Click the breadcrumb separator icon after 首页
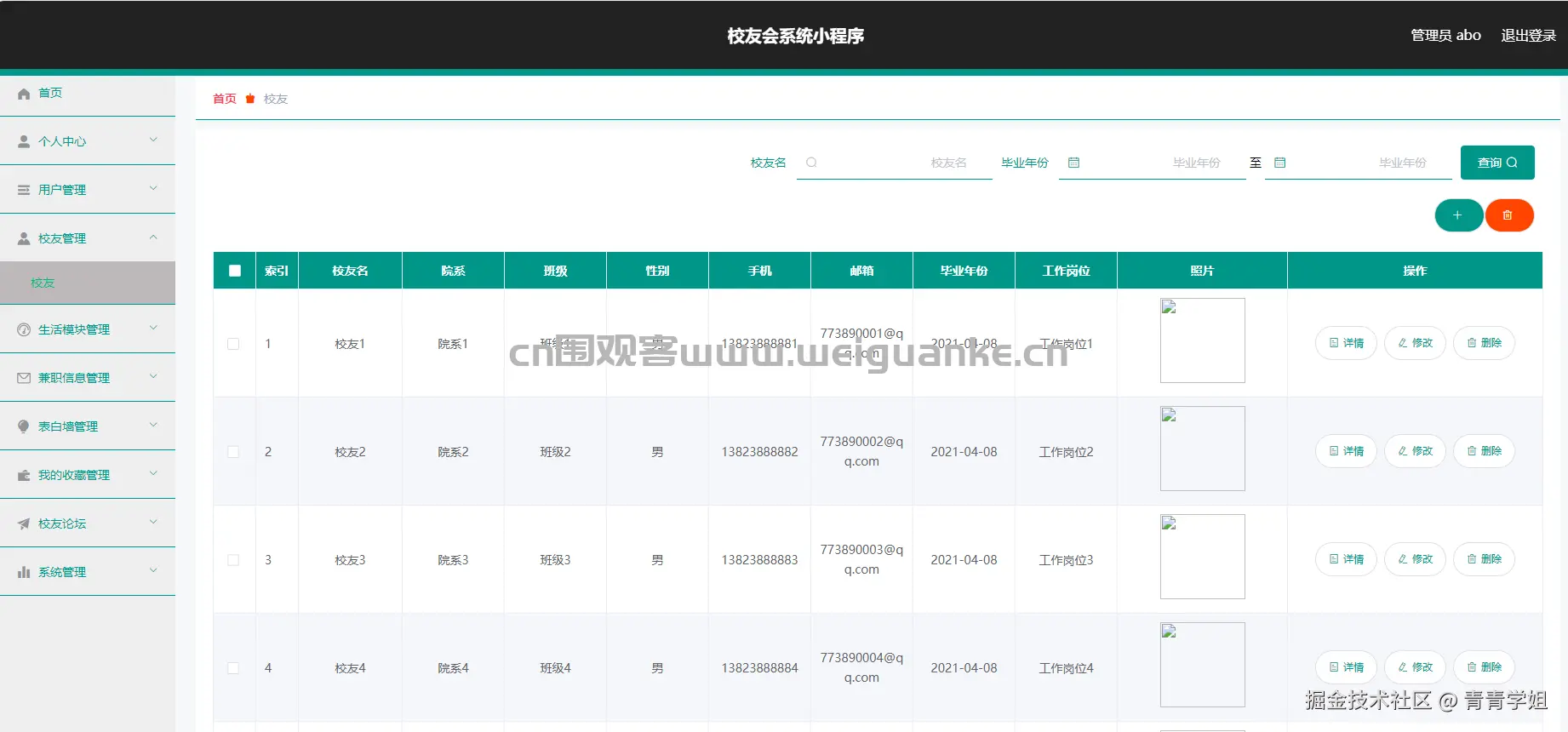Viewport: 1568px width, 732px height. (250, 99)
